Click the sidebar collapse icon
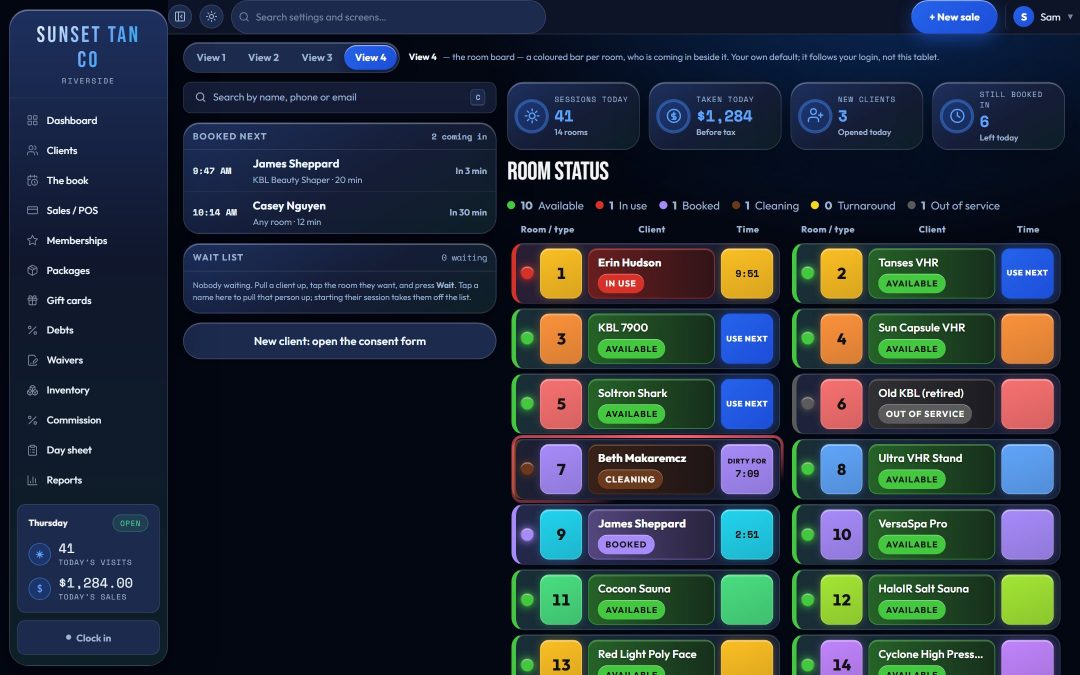 180,17
